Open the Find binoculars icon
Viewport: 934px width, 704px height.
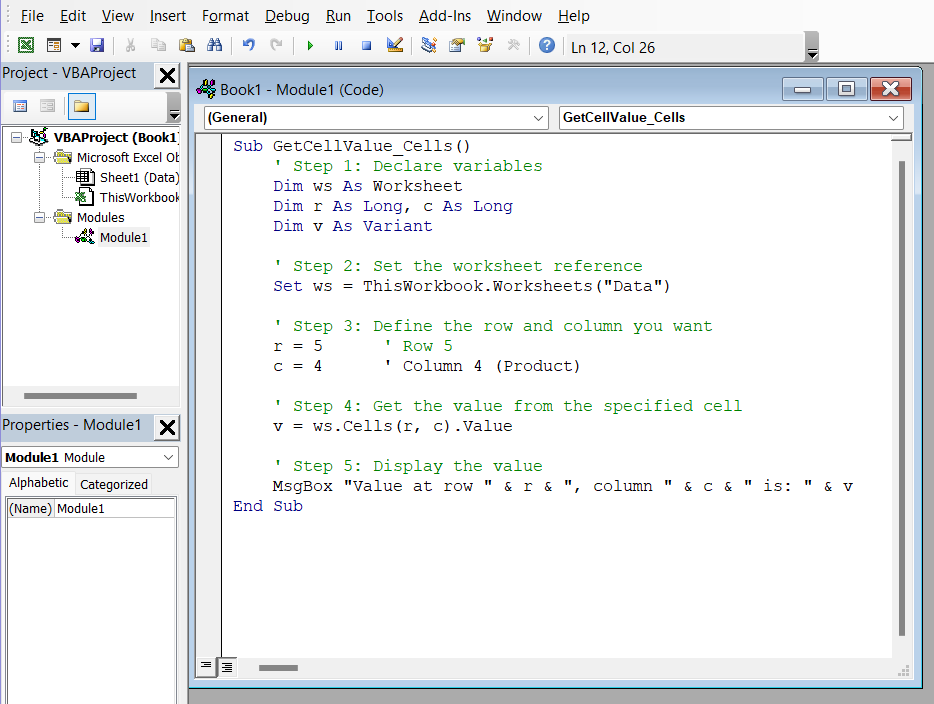tap(214, 46)
